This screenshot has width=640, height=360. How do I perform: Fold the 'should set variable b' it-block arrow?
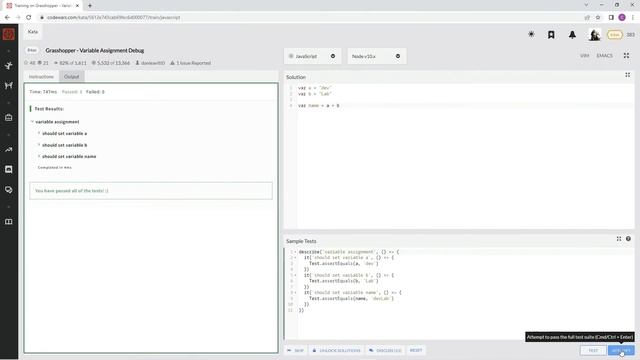click(296, 275)
